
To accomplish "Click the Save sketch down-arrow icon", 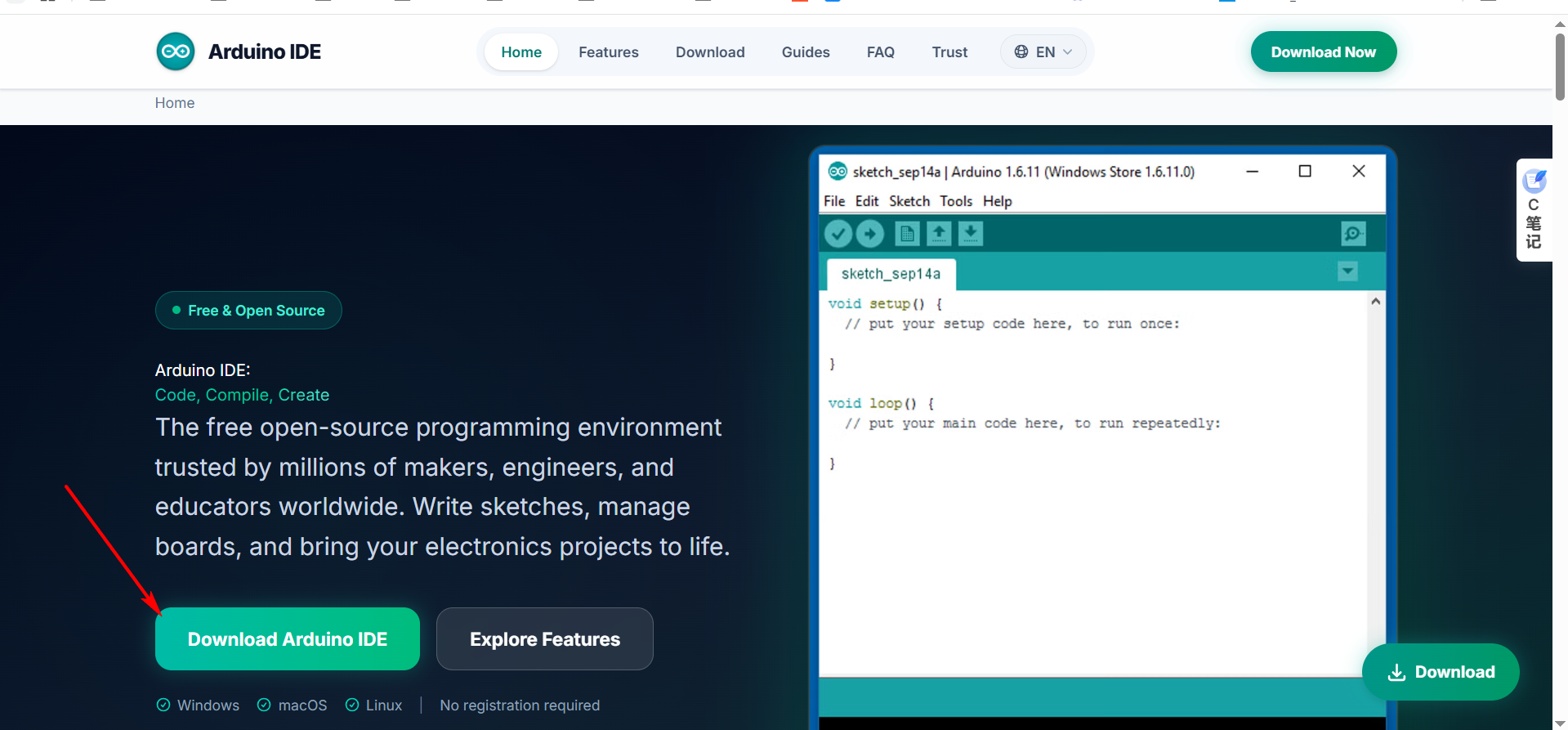I will 971,234.
